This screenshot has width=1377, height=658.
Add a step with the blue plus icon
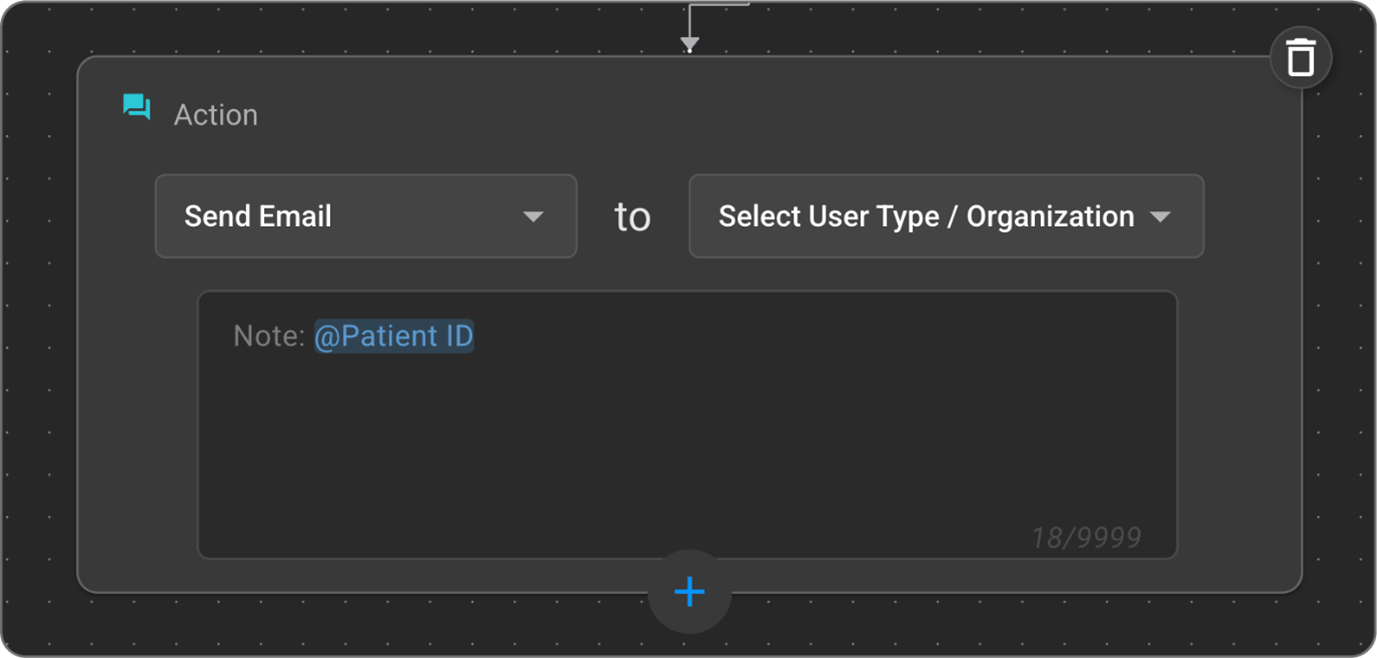click(x=689, y=592)
